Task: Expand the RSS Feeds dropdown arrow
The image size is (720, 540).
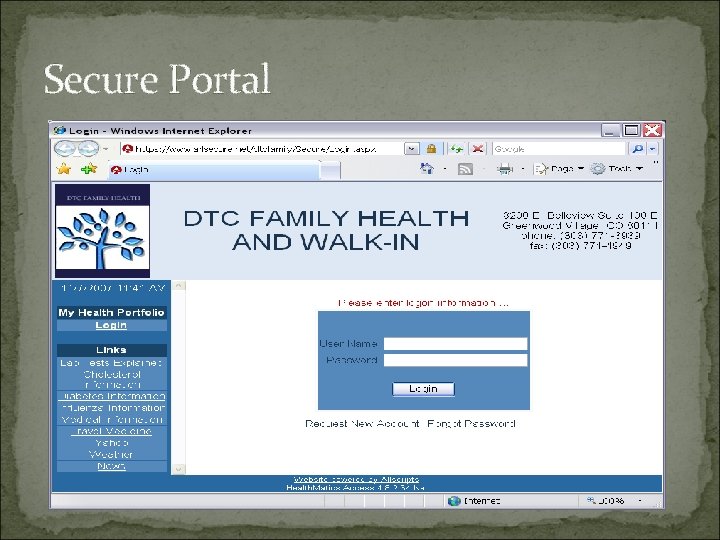Action: (483, 169)
